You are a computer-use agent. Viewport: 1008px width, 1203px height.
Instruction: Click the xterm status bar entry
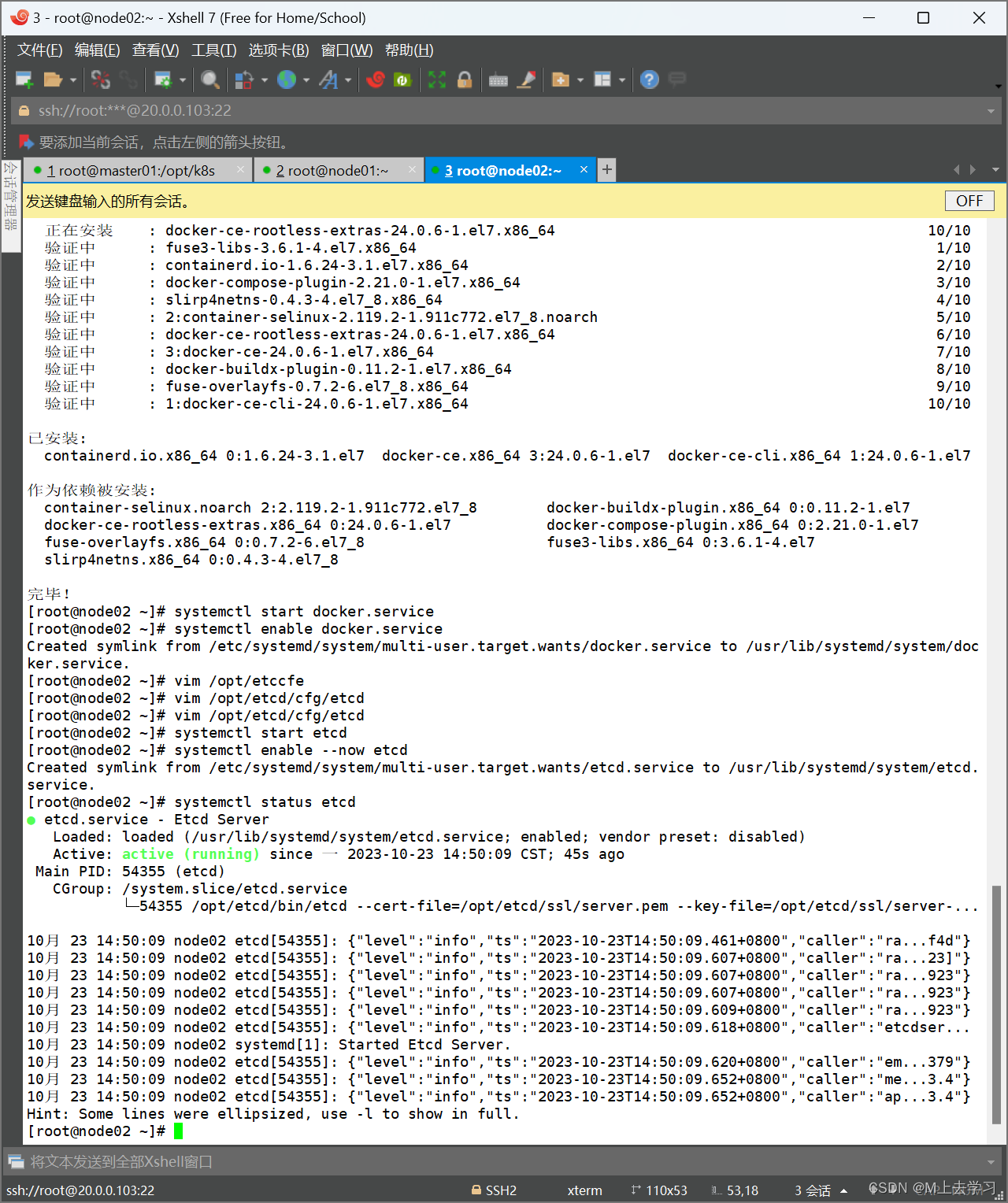click(584, 1190)
